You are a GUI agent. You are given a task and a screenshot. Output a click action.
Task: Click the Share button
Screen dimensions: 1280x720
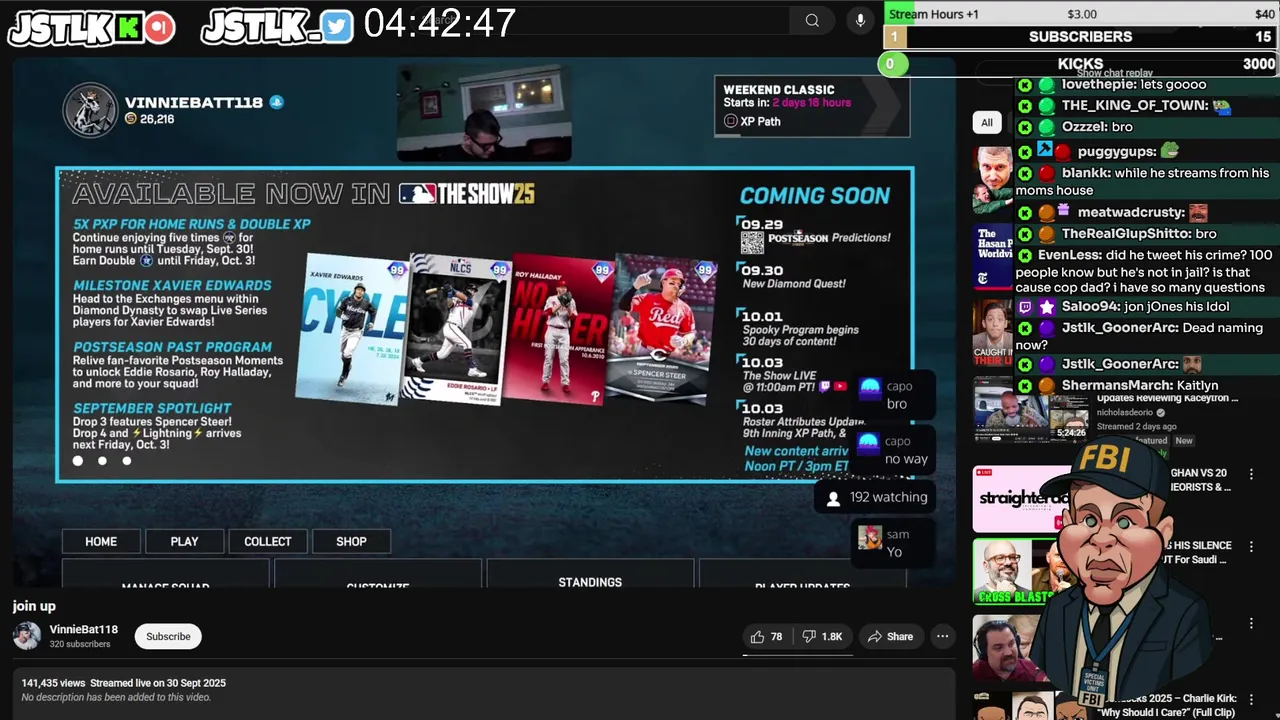pos(890,636)
